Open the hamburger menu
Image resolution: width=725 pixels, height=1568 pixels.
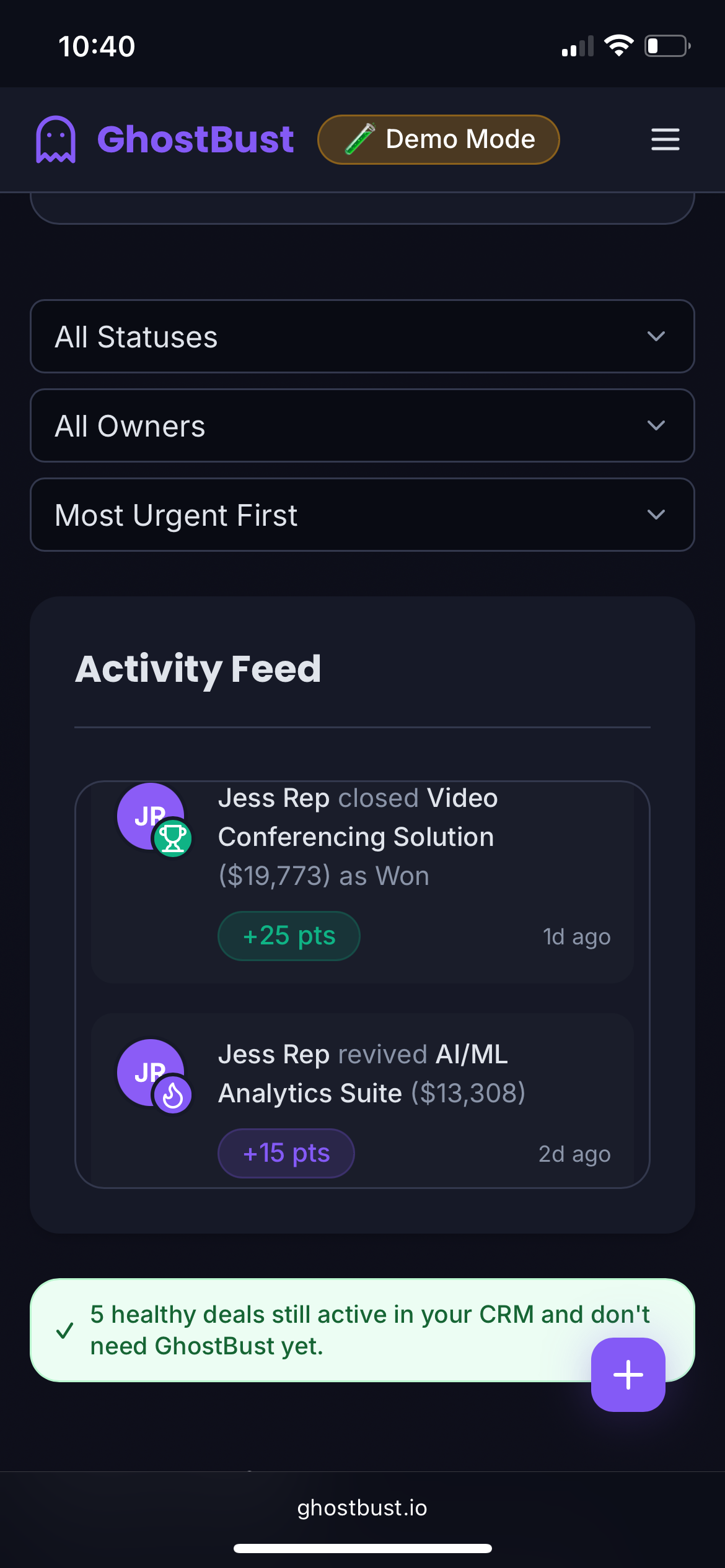click(x=665, y=139)
